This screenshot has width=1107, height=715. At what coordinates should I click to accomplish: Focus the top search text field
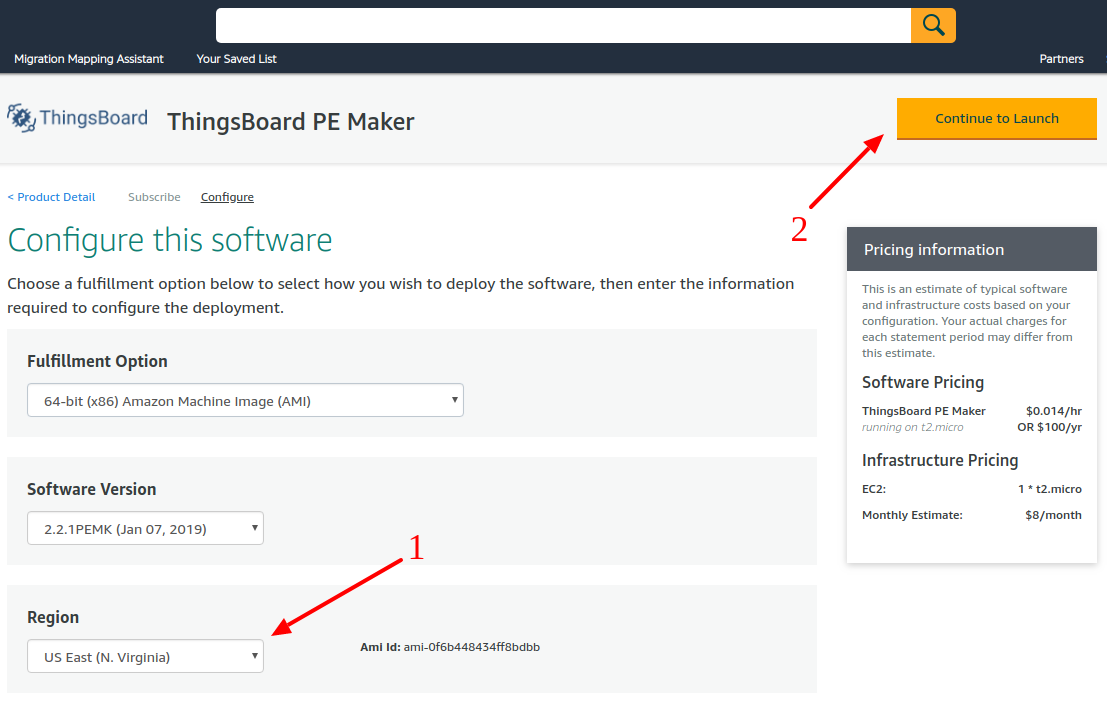point(563,25)
